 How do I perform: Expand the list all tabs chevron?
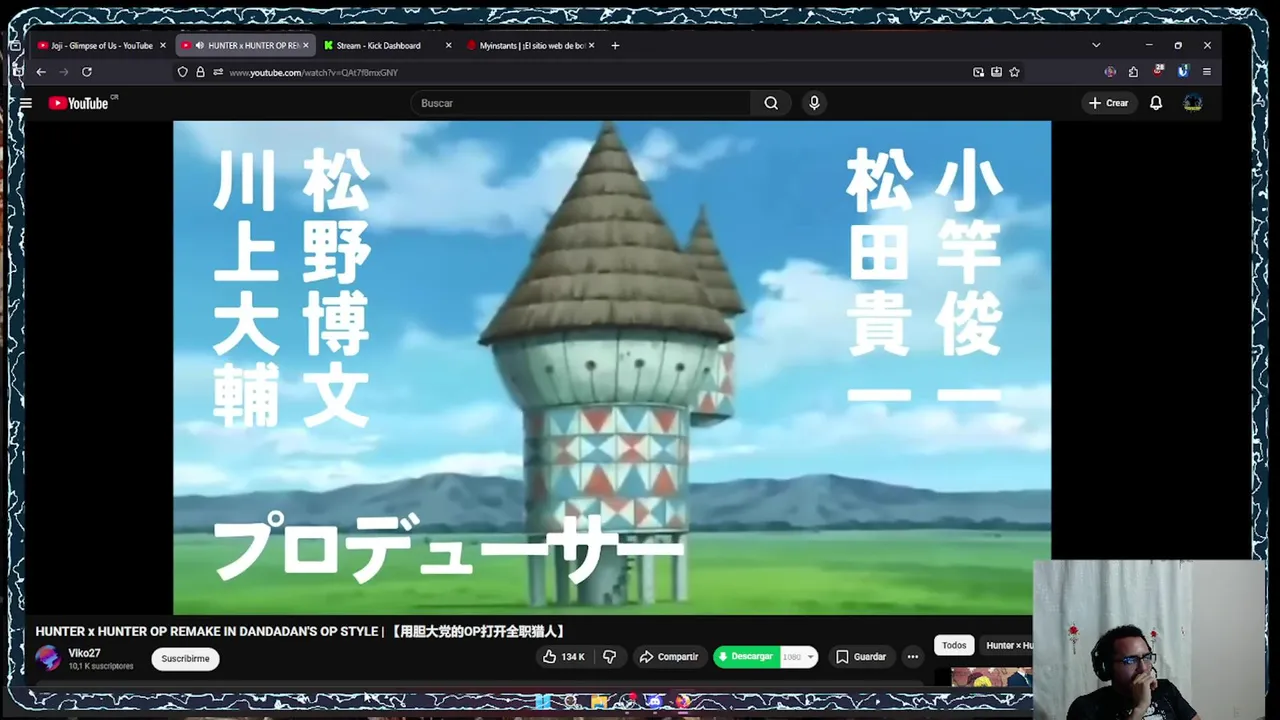point(1096,45)
